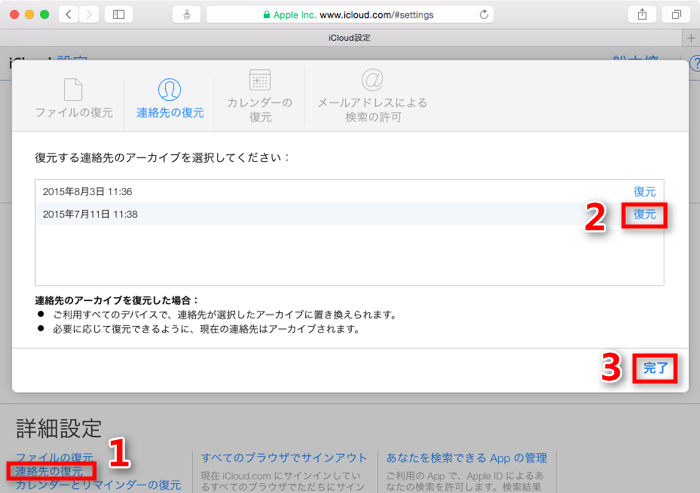Go forward with Safari's forward arrow
700x493 pixels.
point(89,15)
